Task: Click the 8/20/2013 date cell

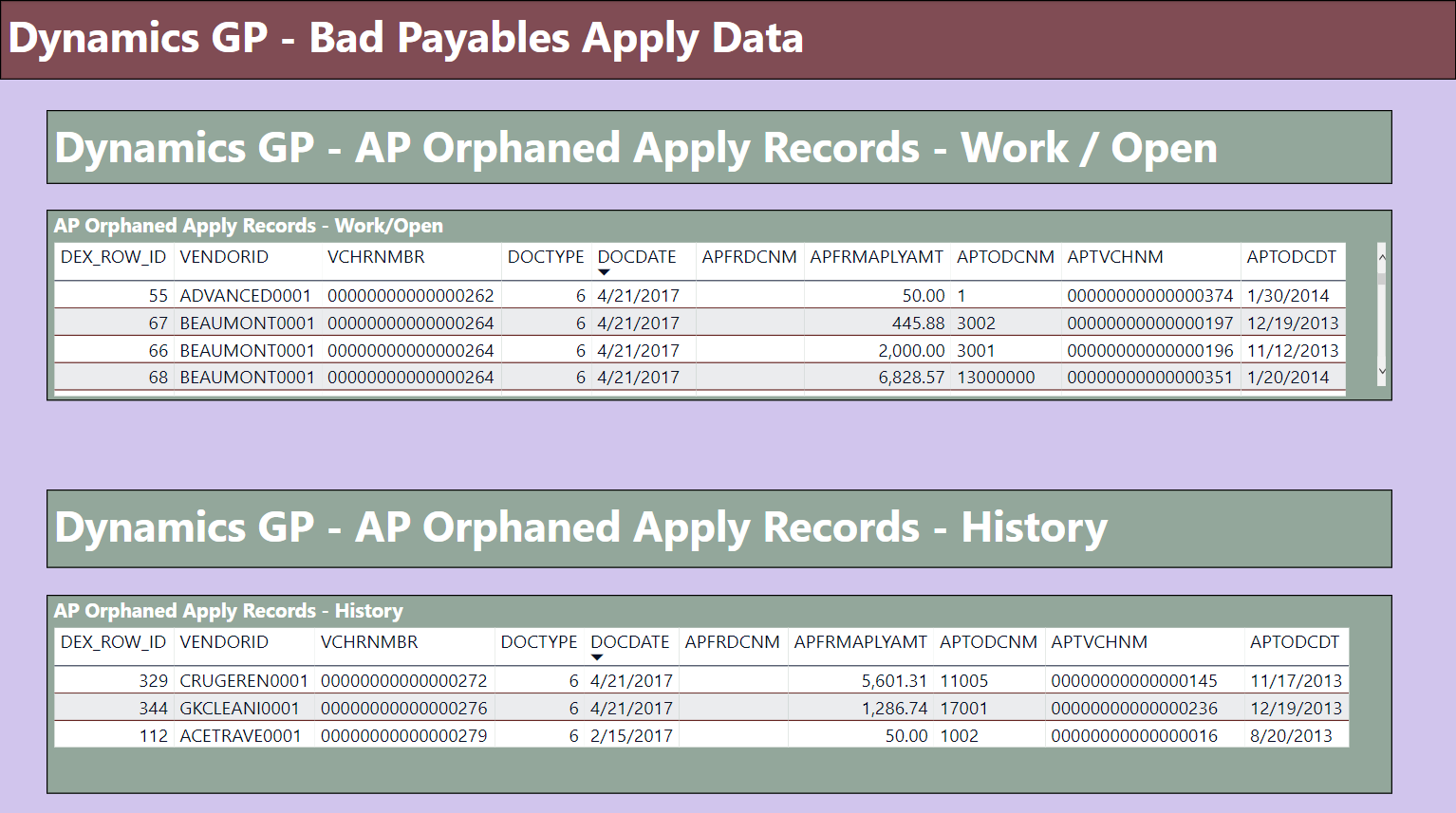Action: point(1291,736)
